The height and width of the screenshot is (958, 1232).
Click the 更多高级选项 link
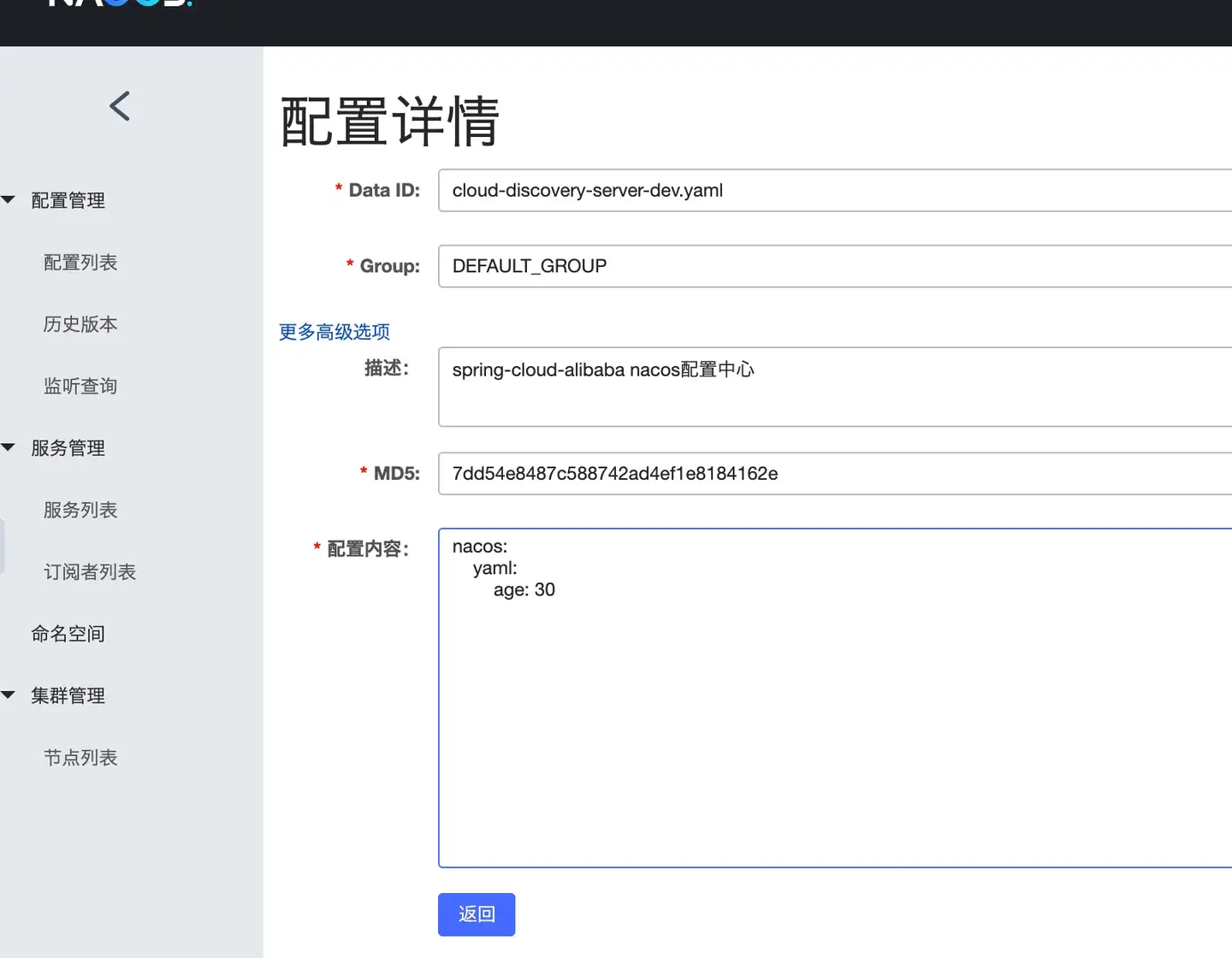[335, 332]
